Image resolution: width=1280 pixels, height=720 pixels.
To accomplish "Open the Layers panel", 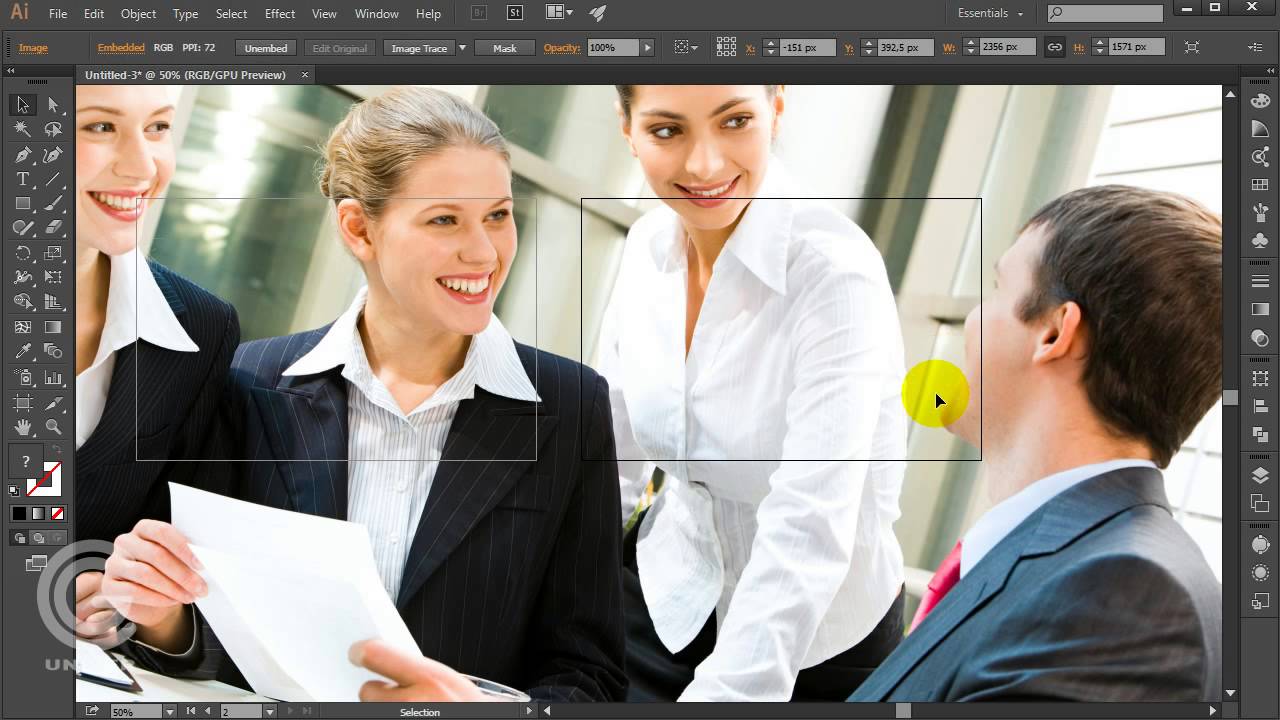I will [1260, 476].
